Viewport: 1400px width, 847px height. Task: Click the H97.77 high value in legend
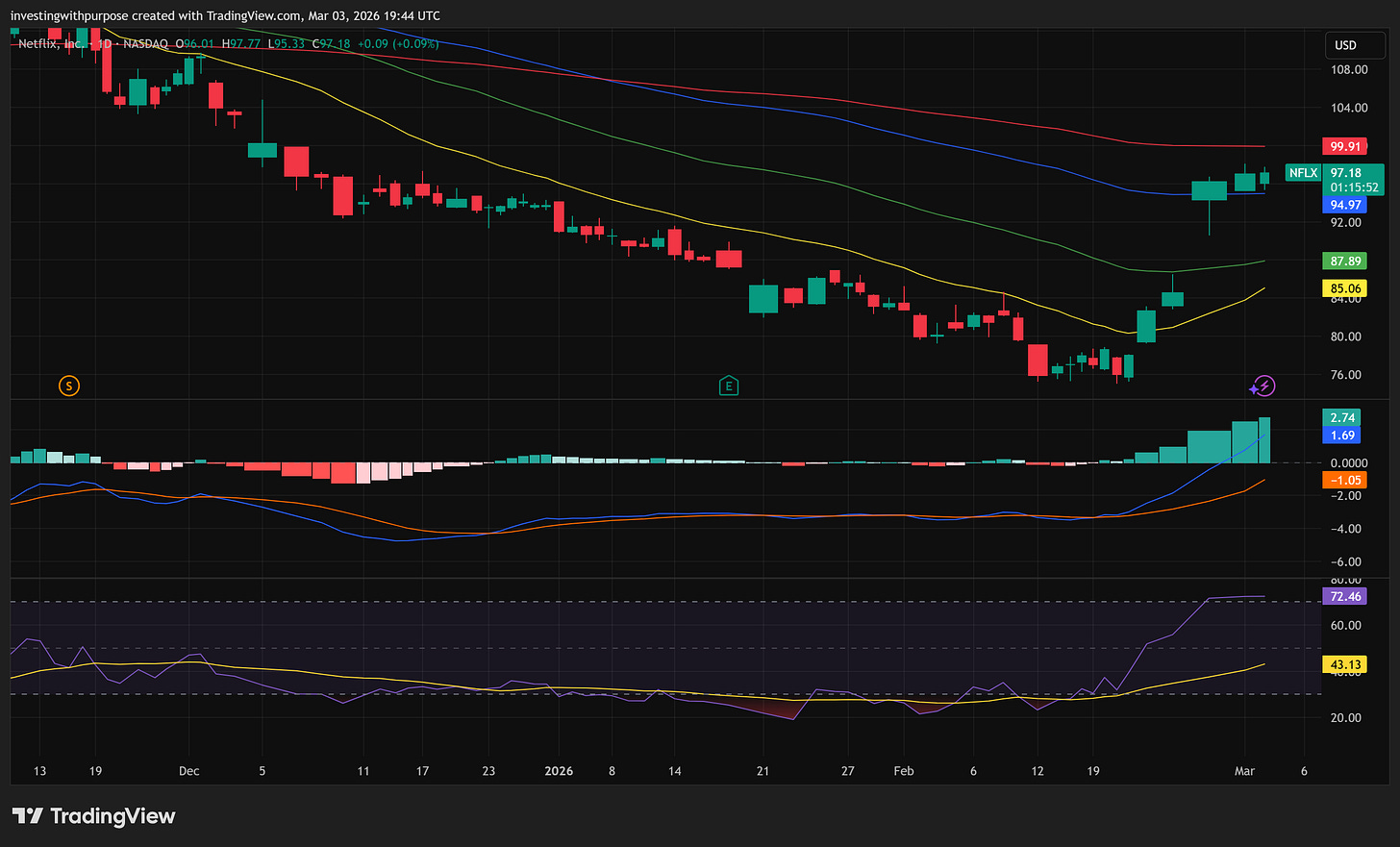click(x=241, y=44)
